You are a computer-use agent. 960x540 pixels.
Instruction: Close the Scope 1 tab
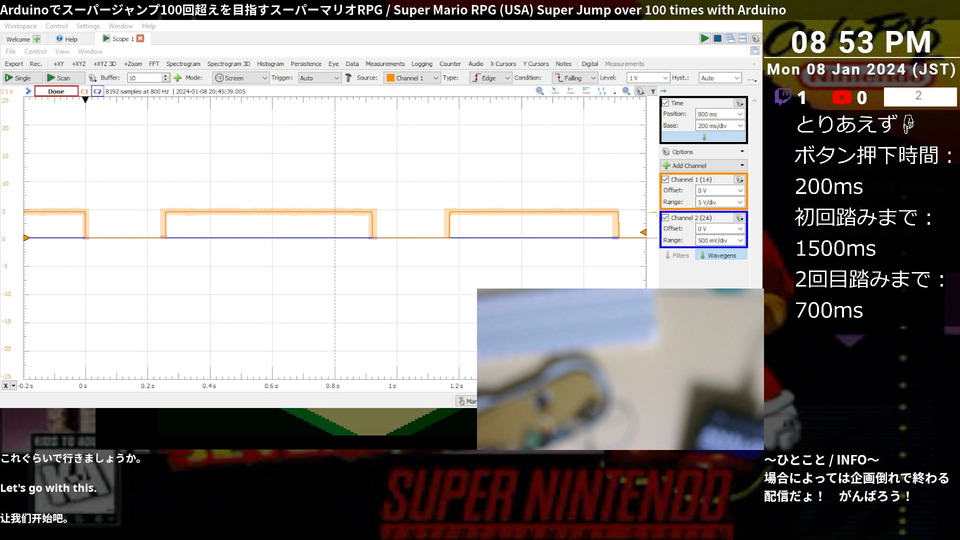140,39
